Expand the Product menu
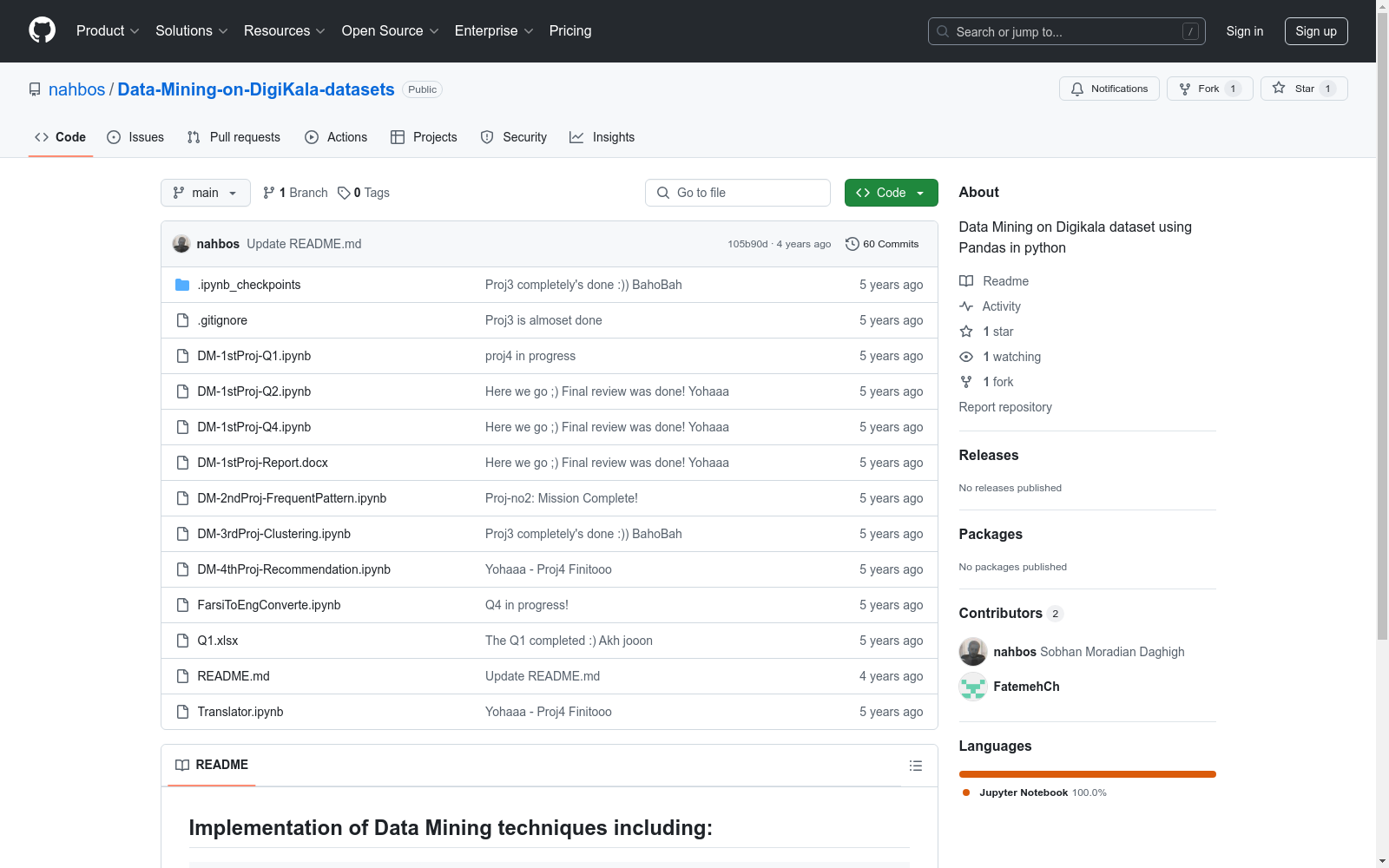Viewport: 1389px width, 868px height. 108,31
